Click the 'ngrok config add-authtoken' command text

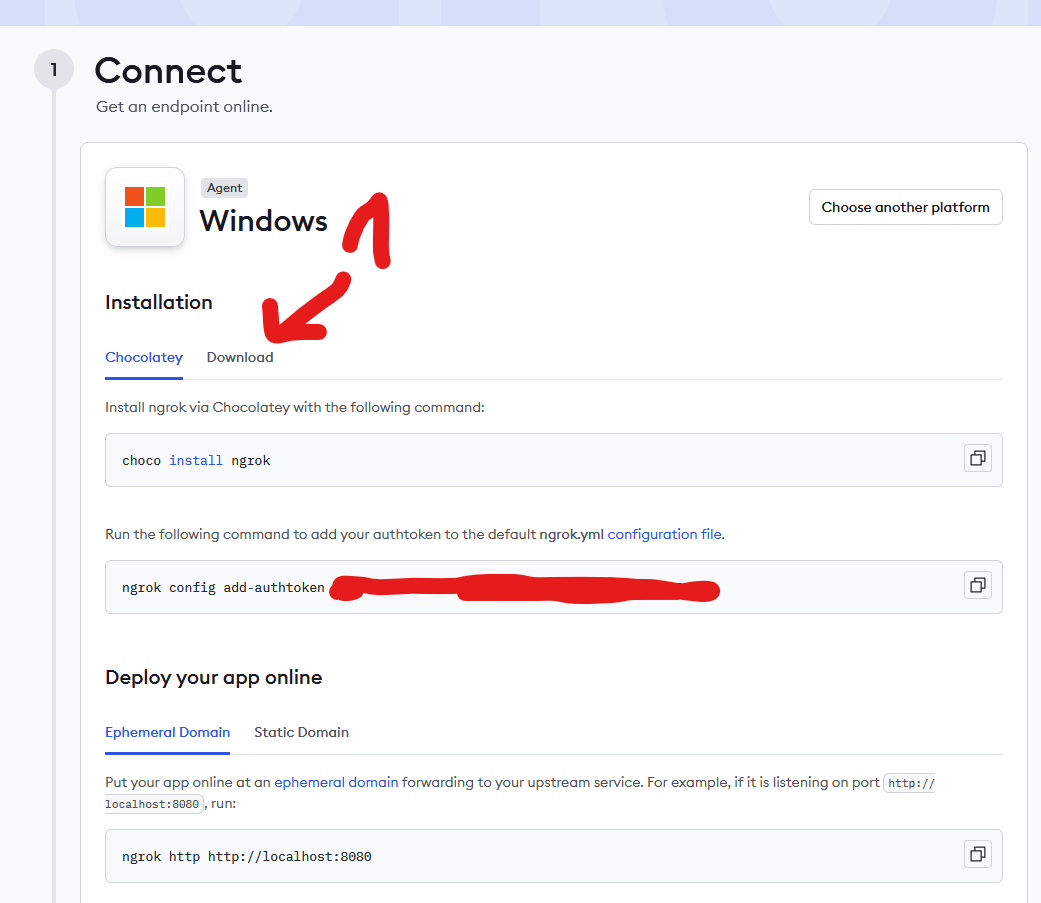(x=223, y=588)
